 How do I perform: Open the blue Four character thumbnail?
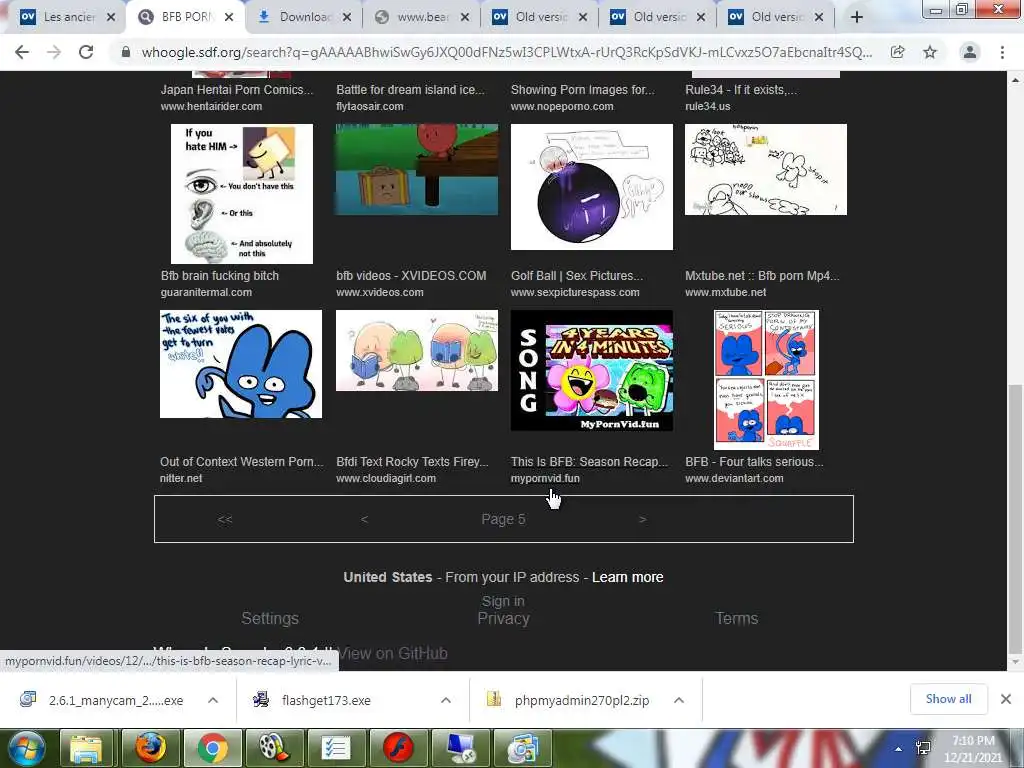pyautogui.click(x=241, y=364)
